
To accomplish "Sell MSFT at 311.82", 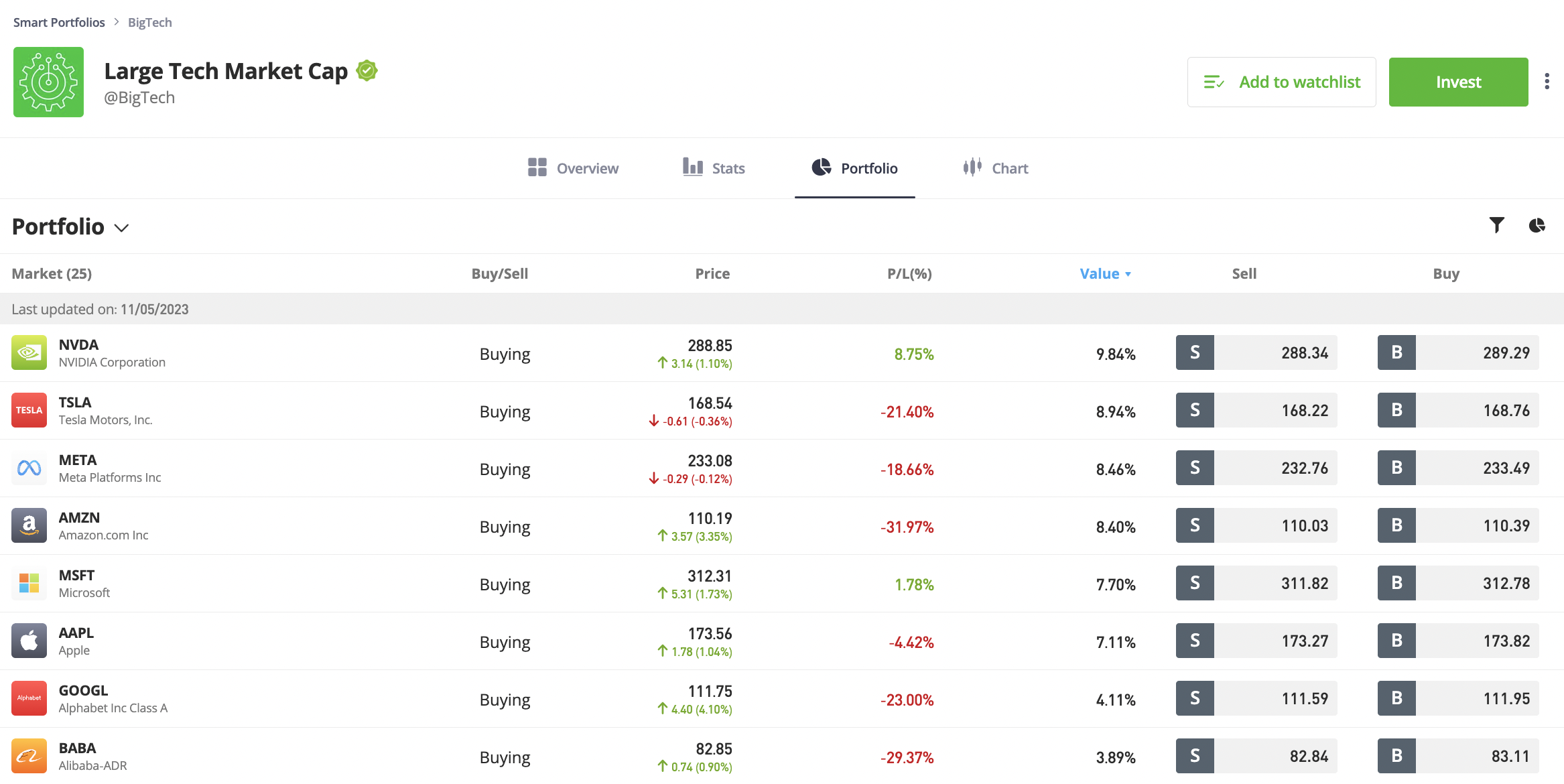I will (x=1256, y=583).
